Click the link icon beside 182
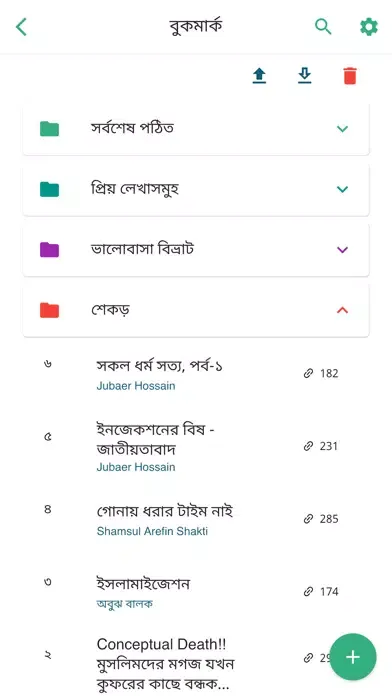This screenshot has width=392, height=696. click(x=308, y=373)
